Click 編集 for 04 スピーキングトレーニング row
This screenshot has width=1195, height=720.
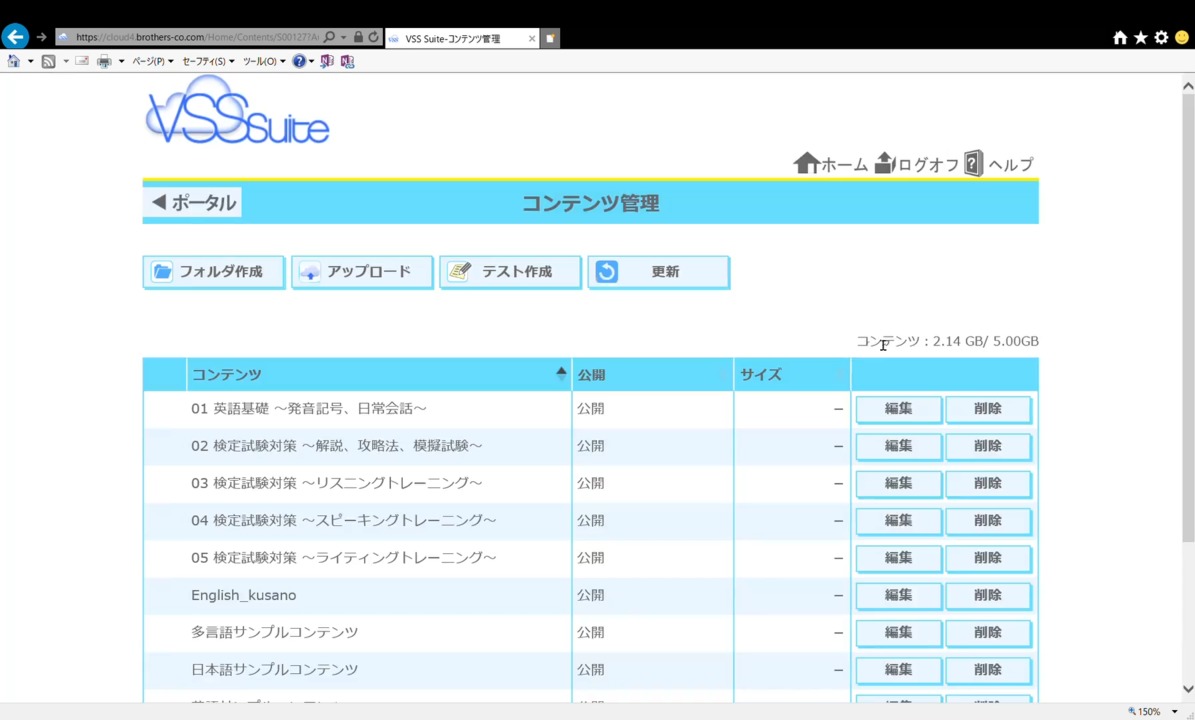[899, 521]
